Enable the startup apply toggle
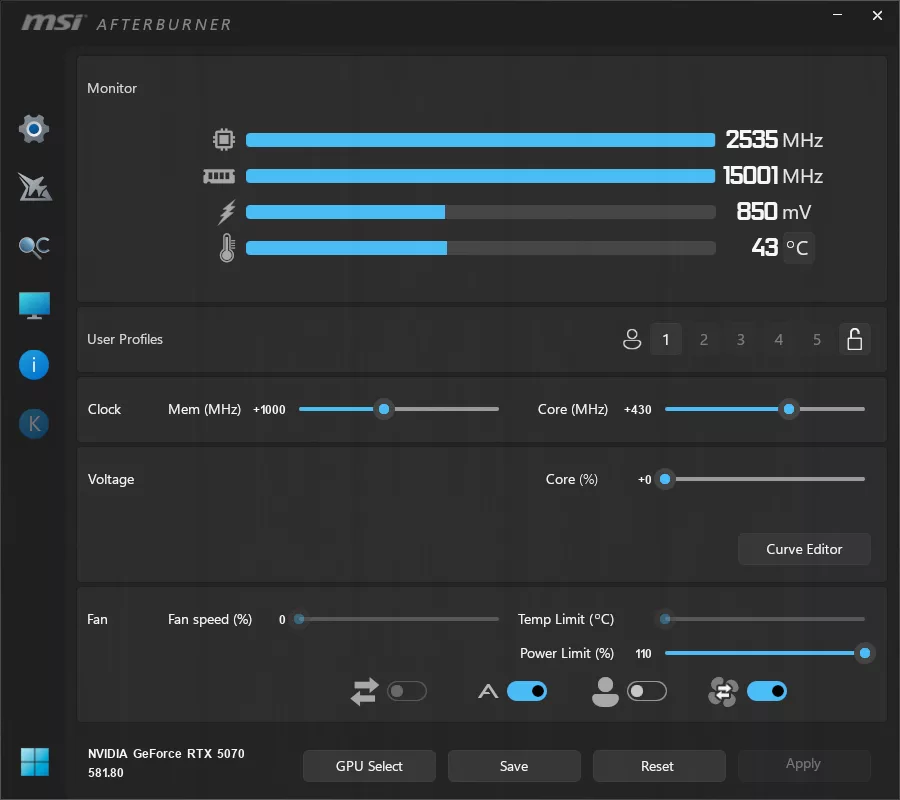 pos(408,691)
